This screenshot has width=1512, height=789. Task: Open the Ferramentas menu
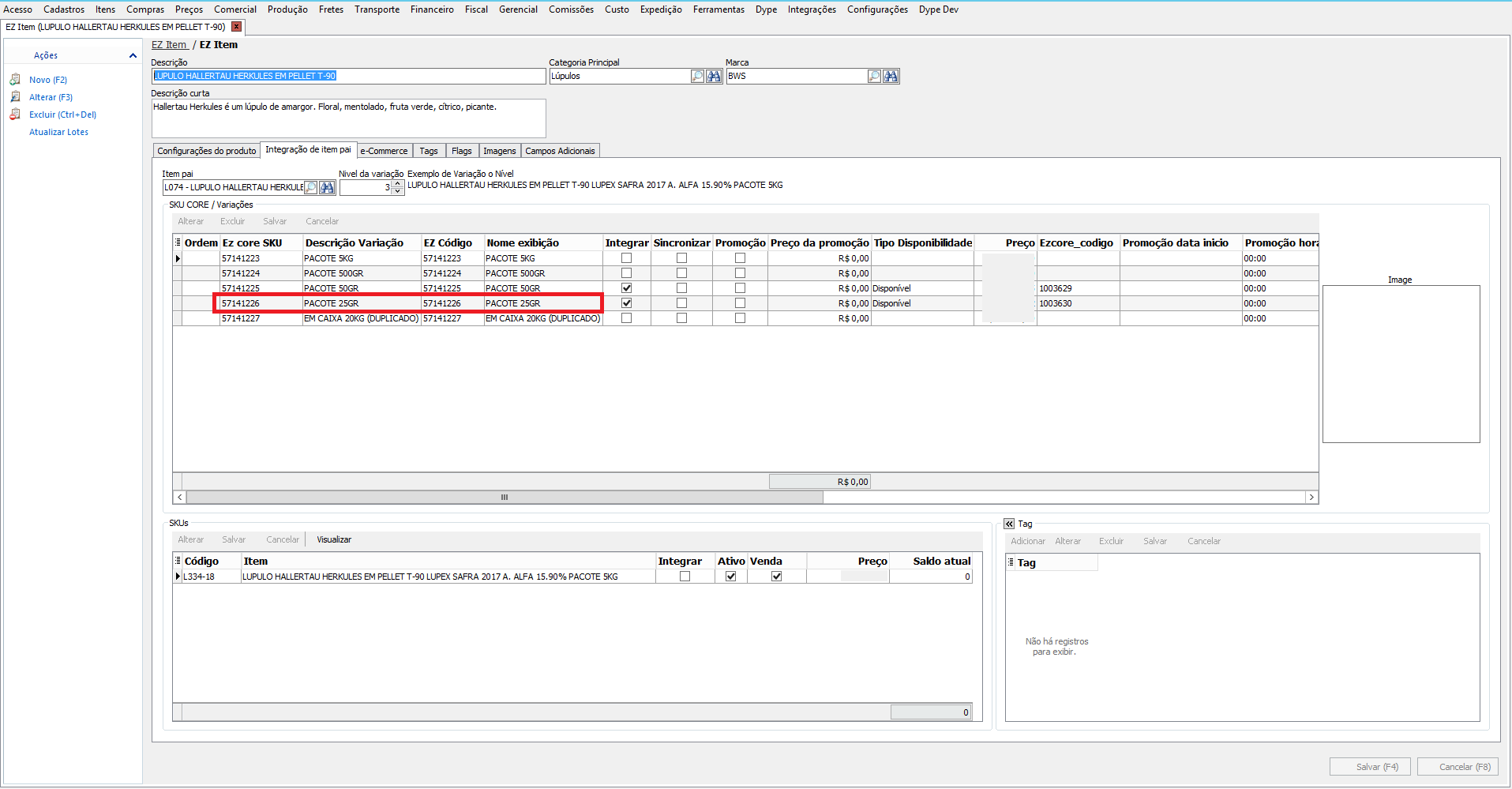tap(718, 9)
